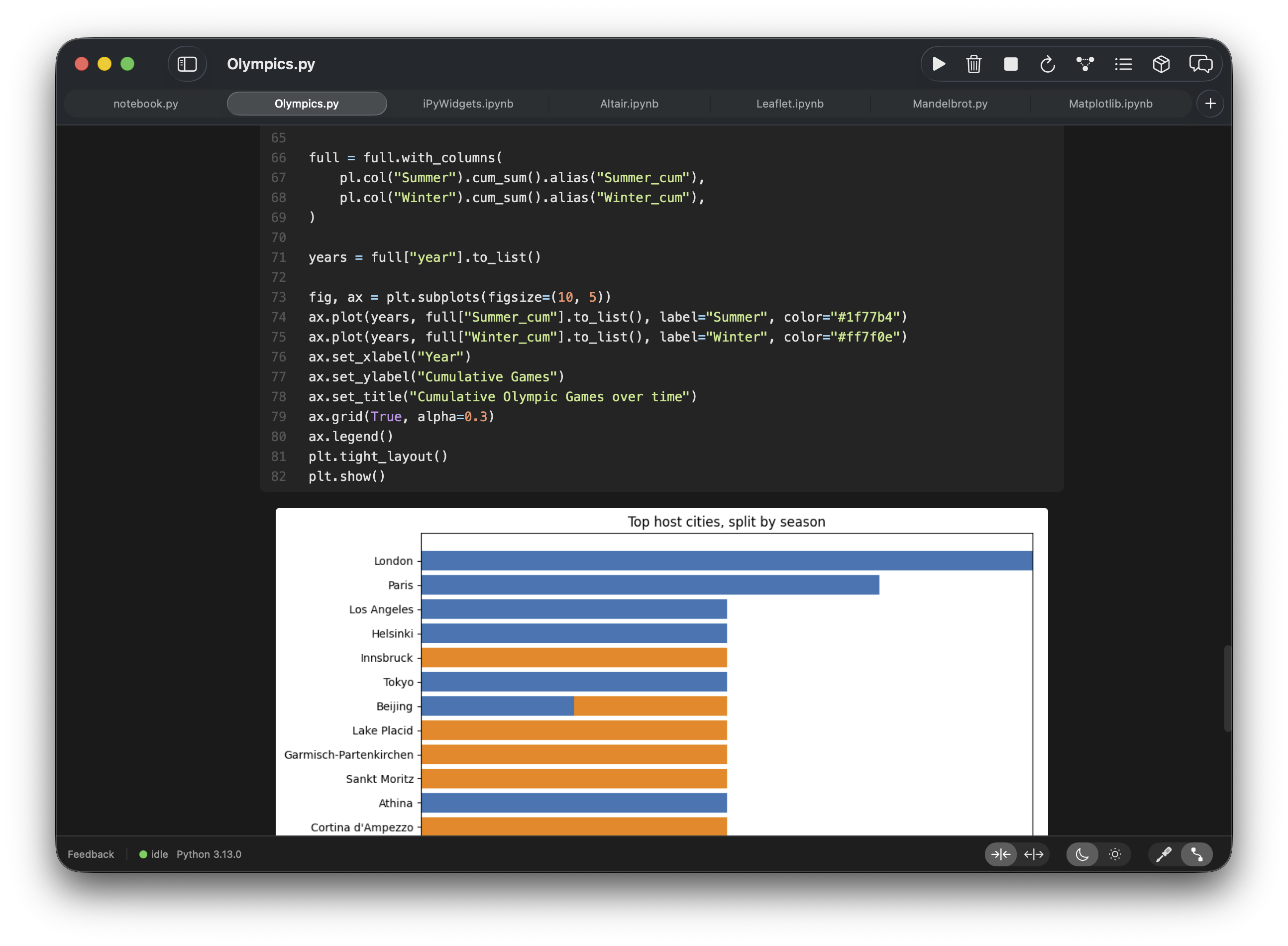This screenshot has height=946, width=1288.
Task: Restart the kernel with the circular arrow icon
Action: pos(1048,64)
